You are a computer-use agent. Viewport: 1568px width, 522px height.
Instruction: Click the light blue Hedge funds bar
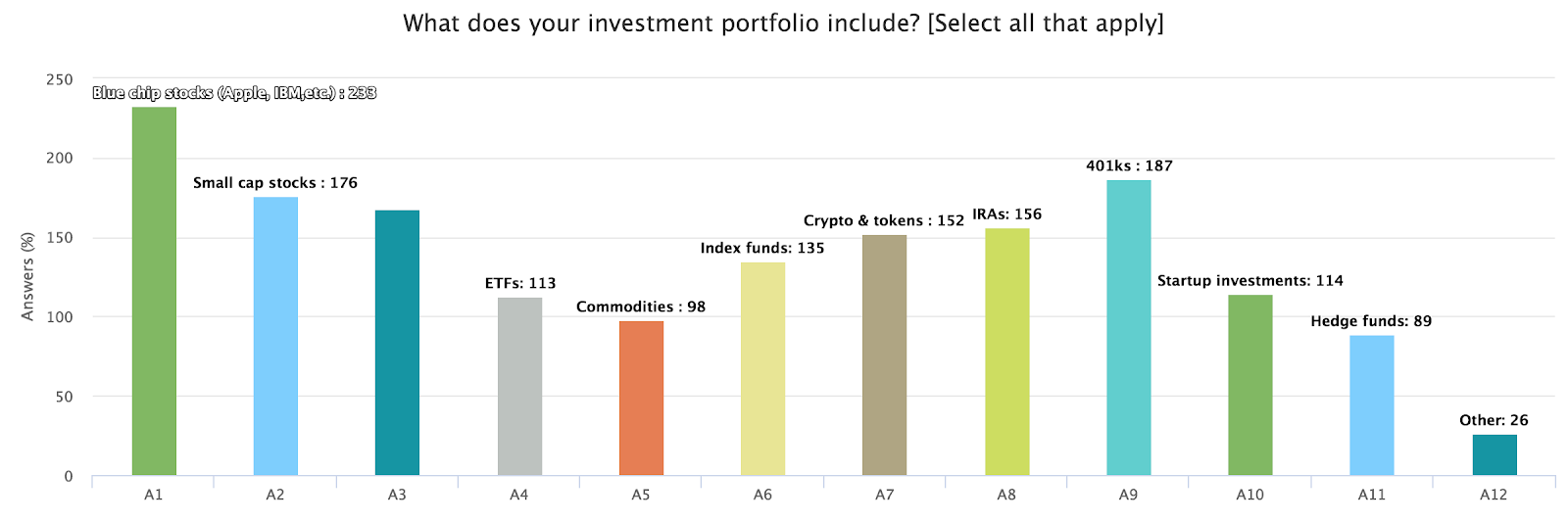1371,405
